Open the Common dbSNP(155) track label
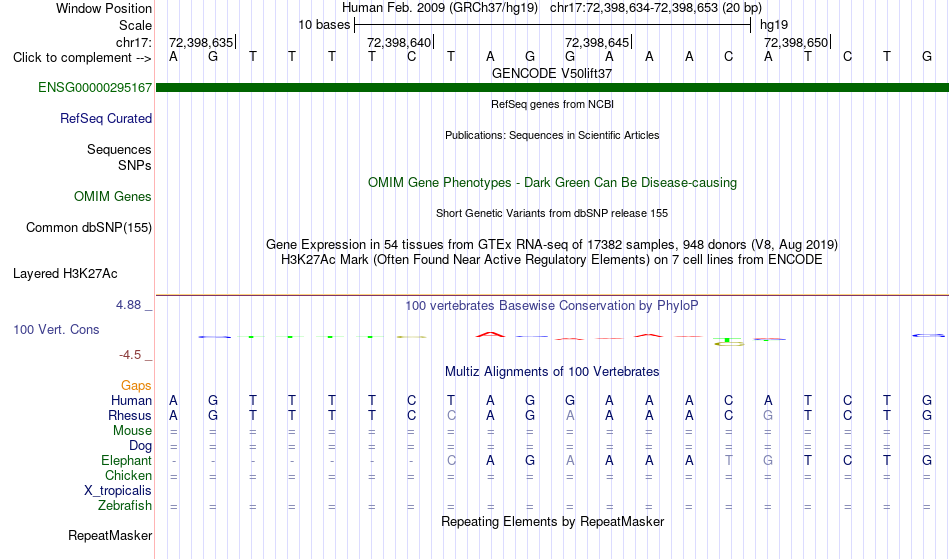The image size is (950, 559). point(88,227)
